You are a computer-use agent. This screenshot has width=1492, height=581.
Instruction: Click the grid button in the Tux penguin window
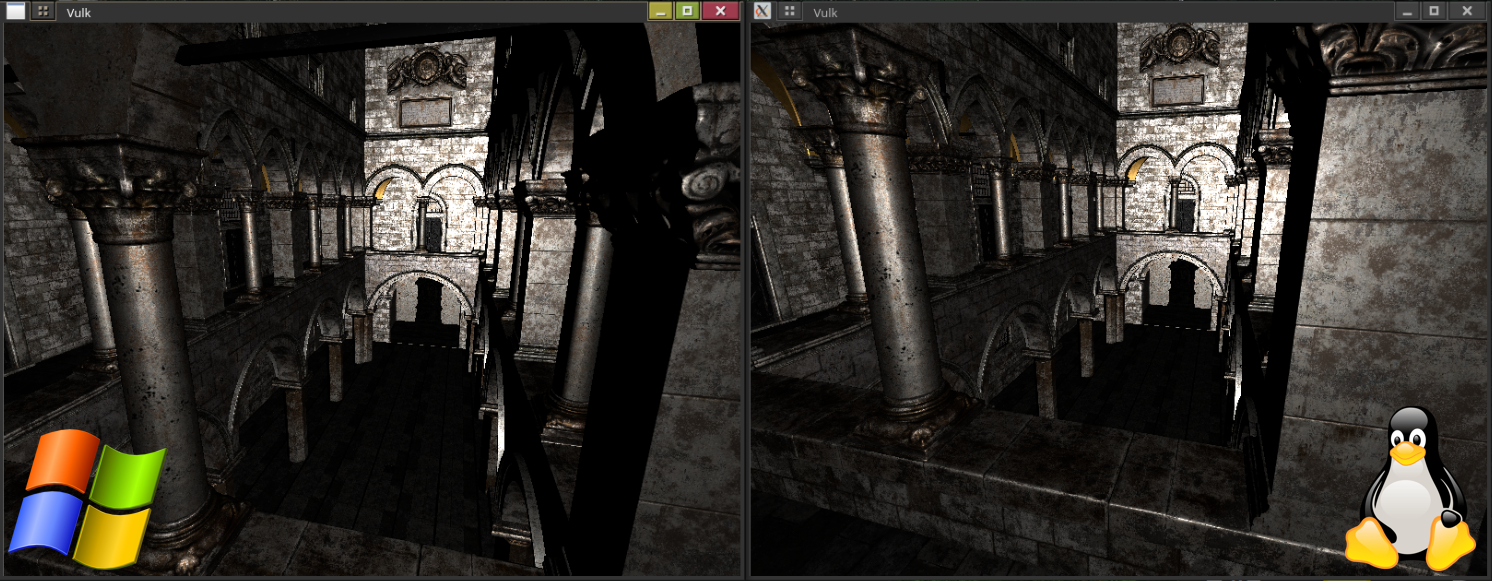pos(790,11)
